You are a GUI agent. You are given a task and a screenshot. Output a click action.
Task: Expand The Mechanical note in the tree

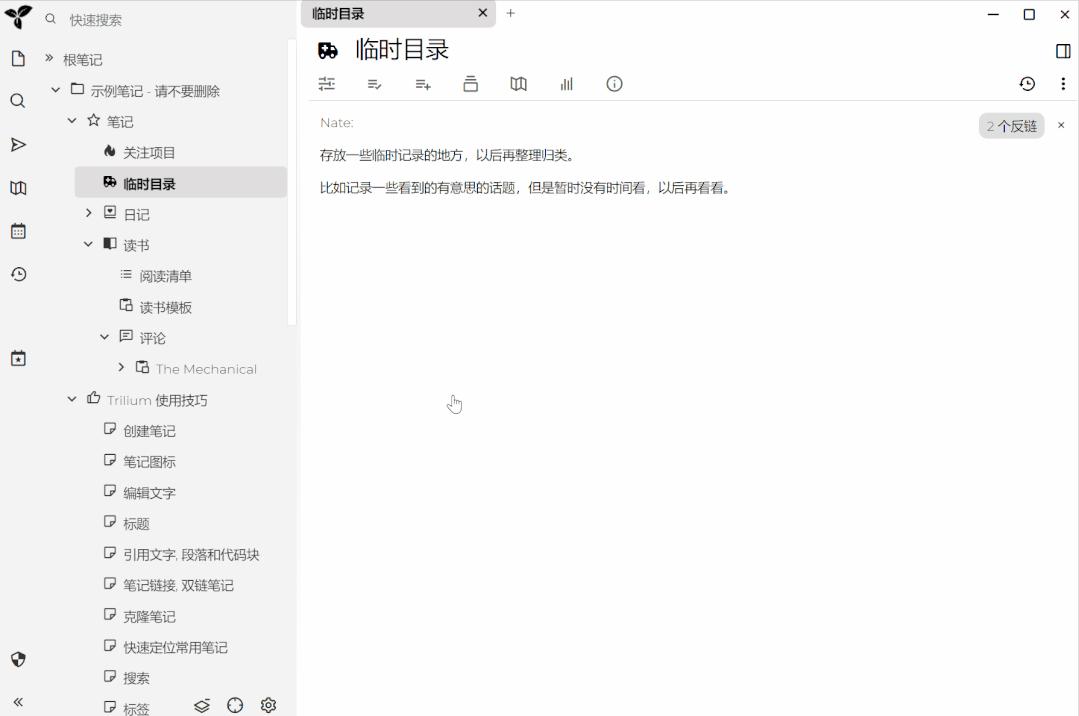click(x=121, y=368)
